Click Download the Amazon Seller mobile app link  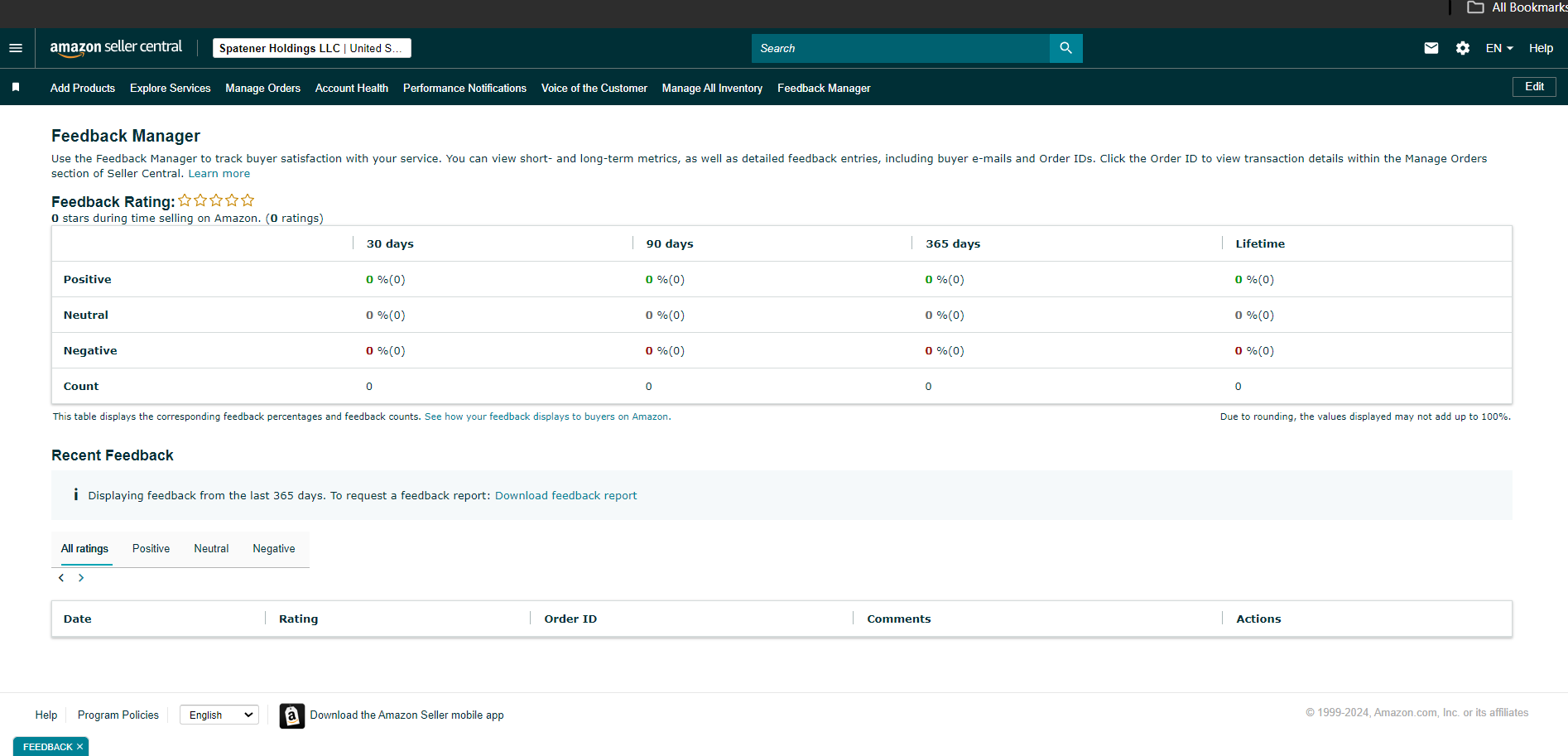407,715
